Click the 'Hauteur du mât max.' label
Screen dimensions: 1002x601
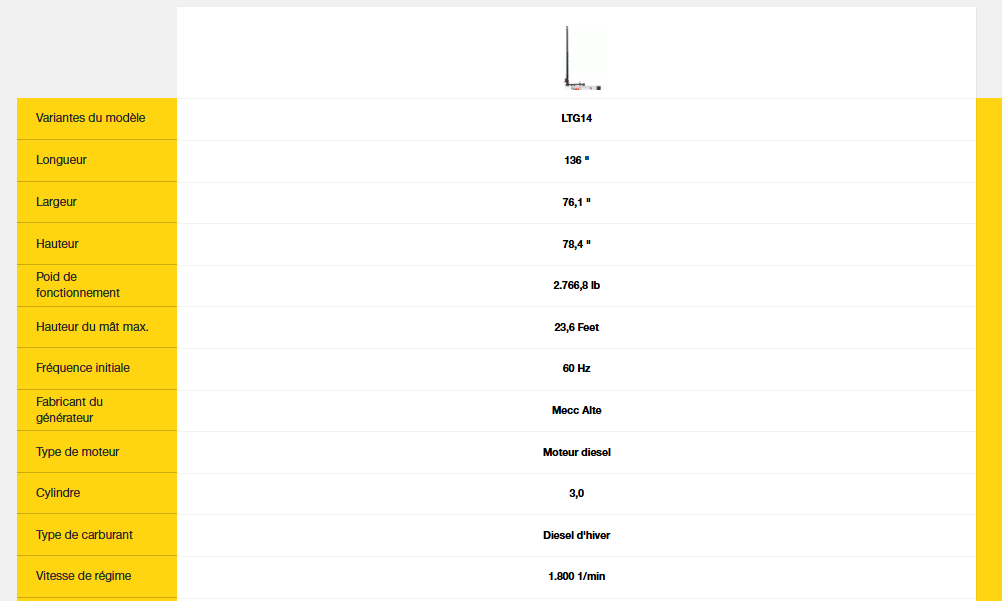click(92, 327)
